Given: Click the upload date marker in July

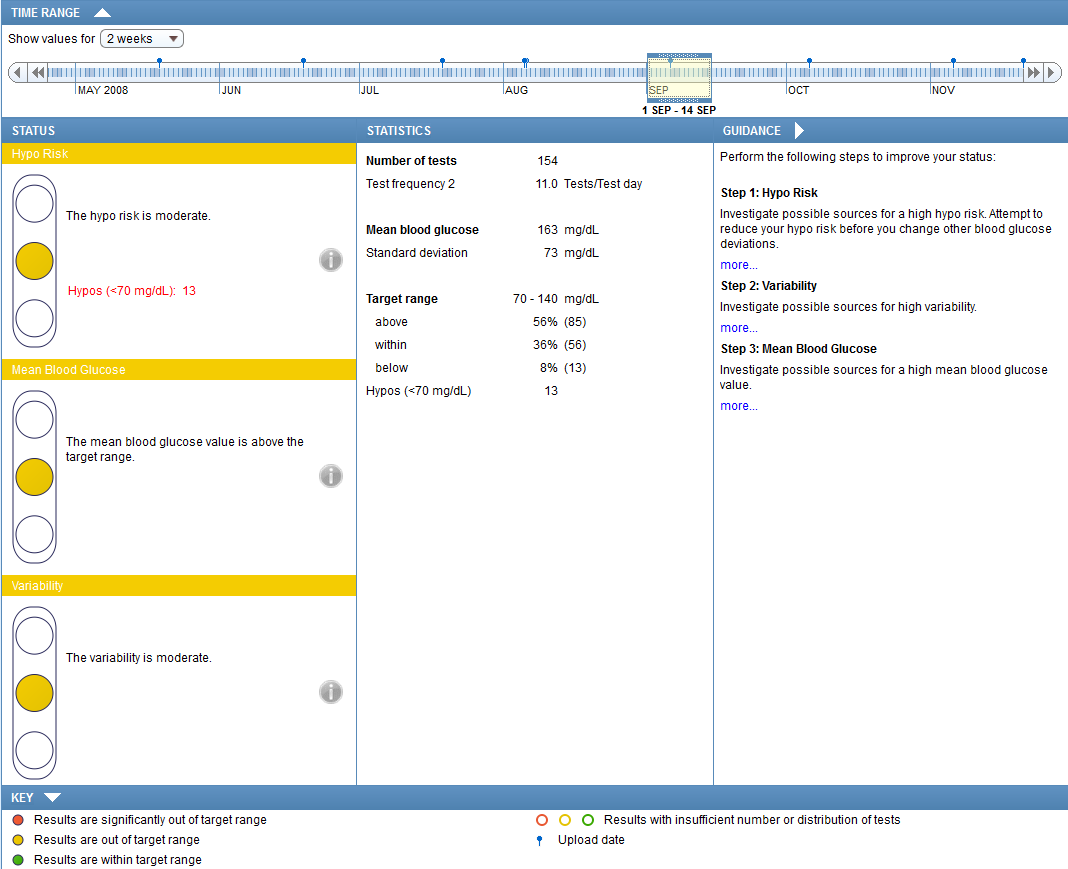Looking at the screenshot, I should pos(443,62).
